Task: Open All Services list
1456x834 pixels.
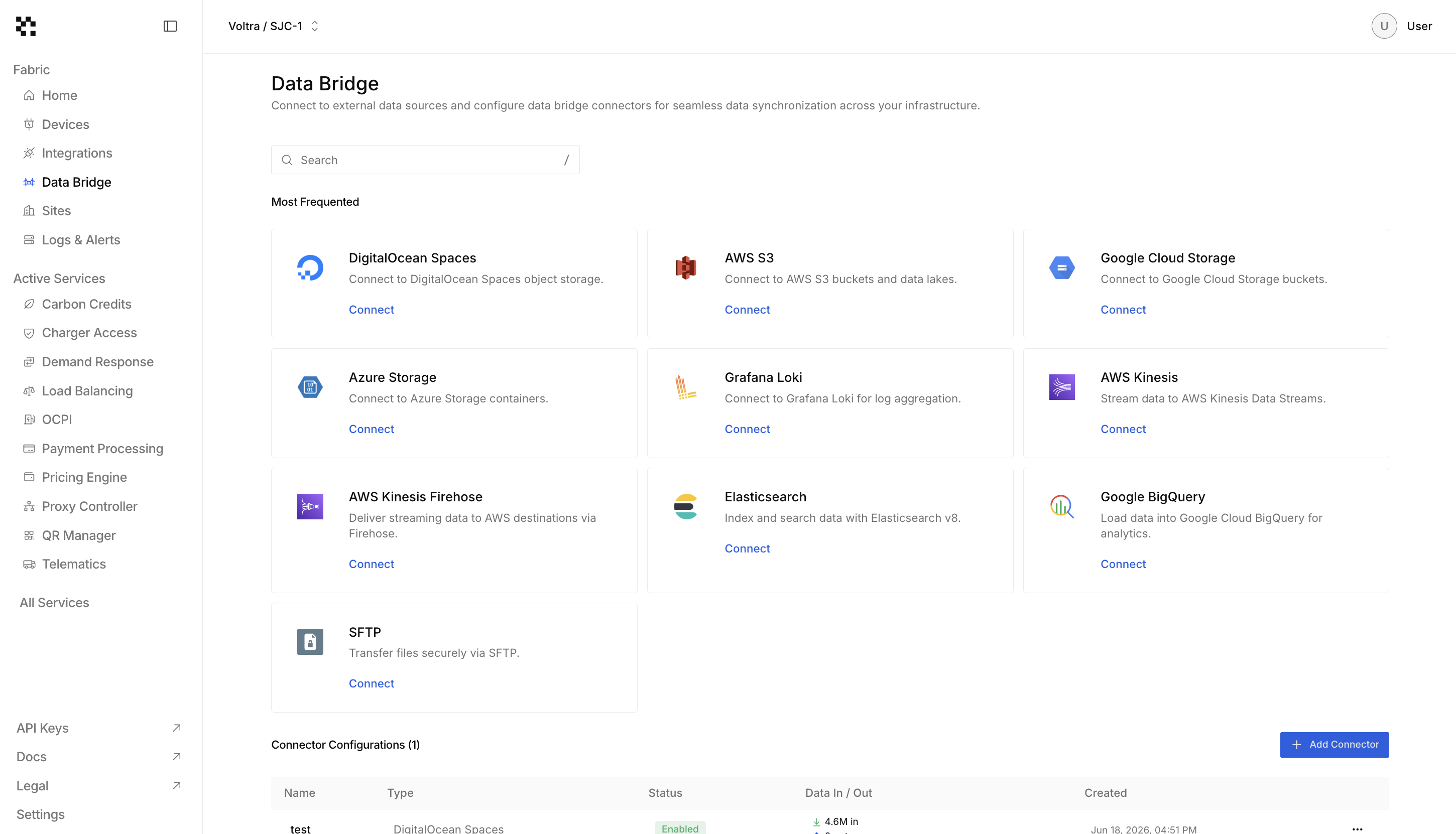Action: click(54, 603)
